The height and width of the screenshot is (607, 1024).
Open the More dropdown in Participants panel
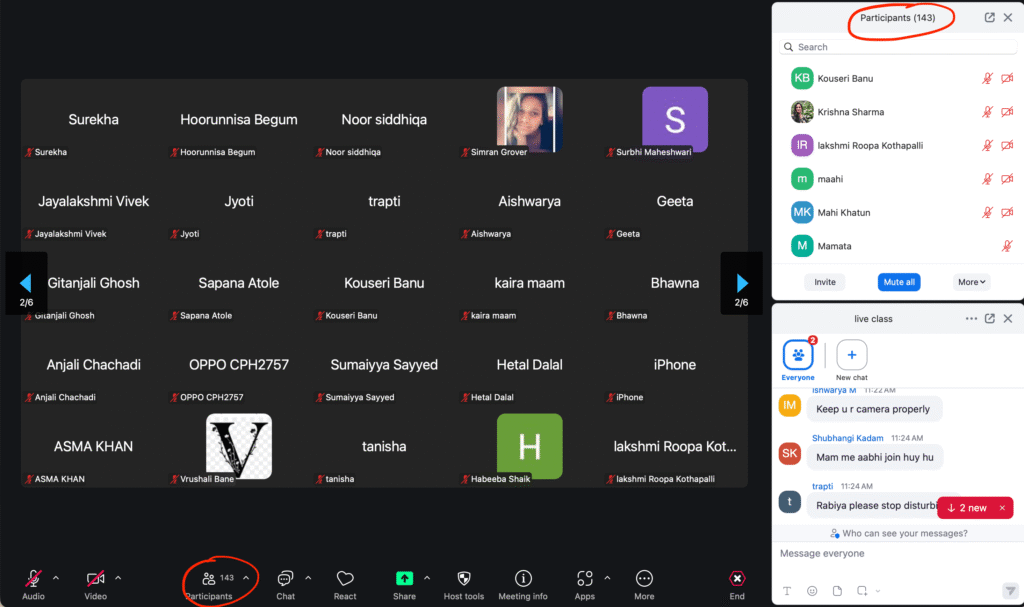point(971,282)
